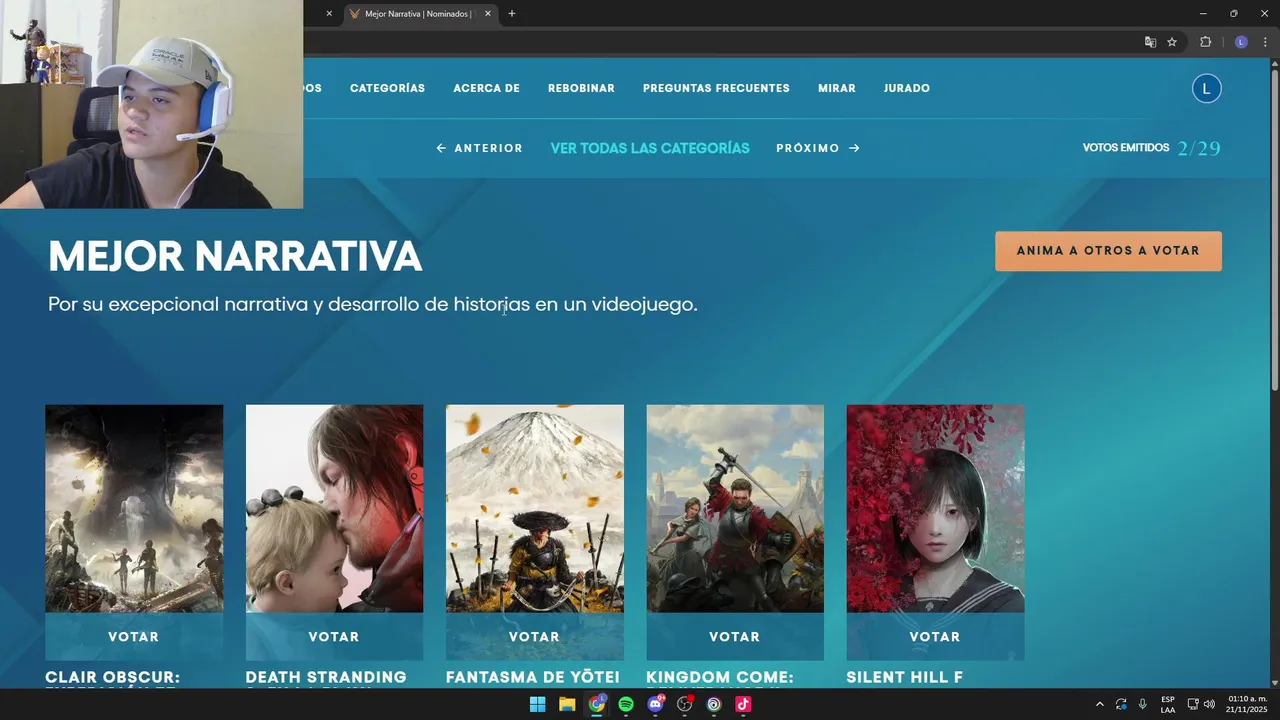The height and width of the screenshot is (720, 1280).
Task: Open Chrome's three-dot menu
Action: [1265, 42]
